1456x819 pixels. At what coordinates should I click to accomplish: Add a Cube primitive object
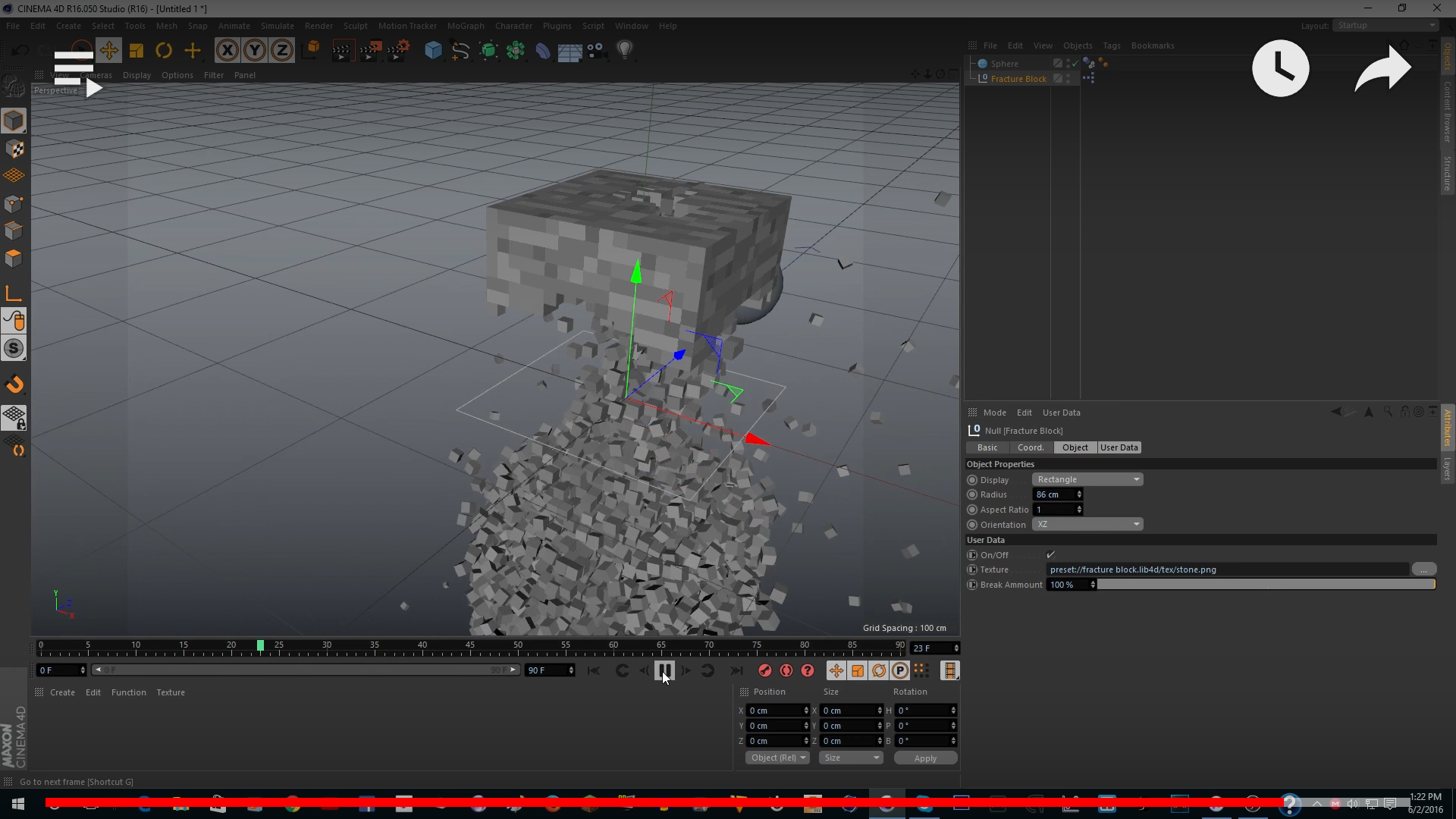coord(433,51)
